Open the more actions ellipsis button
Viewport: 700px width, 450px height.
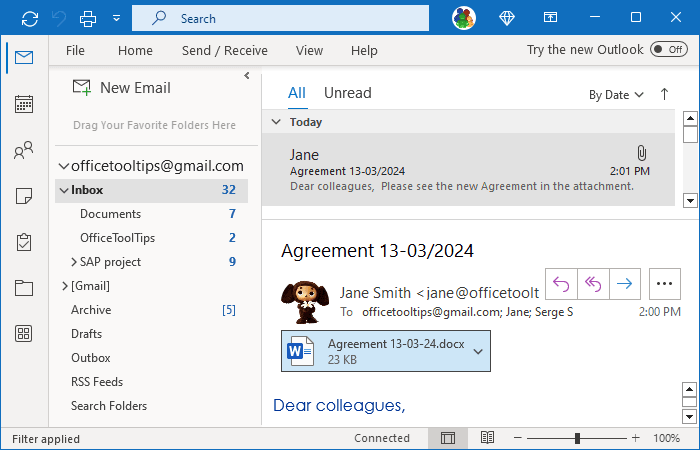coord(664,284)
